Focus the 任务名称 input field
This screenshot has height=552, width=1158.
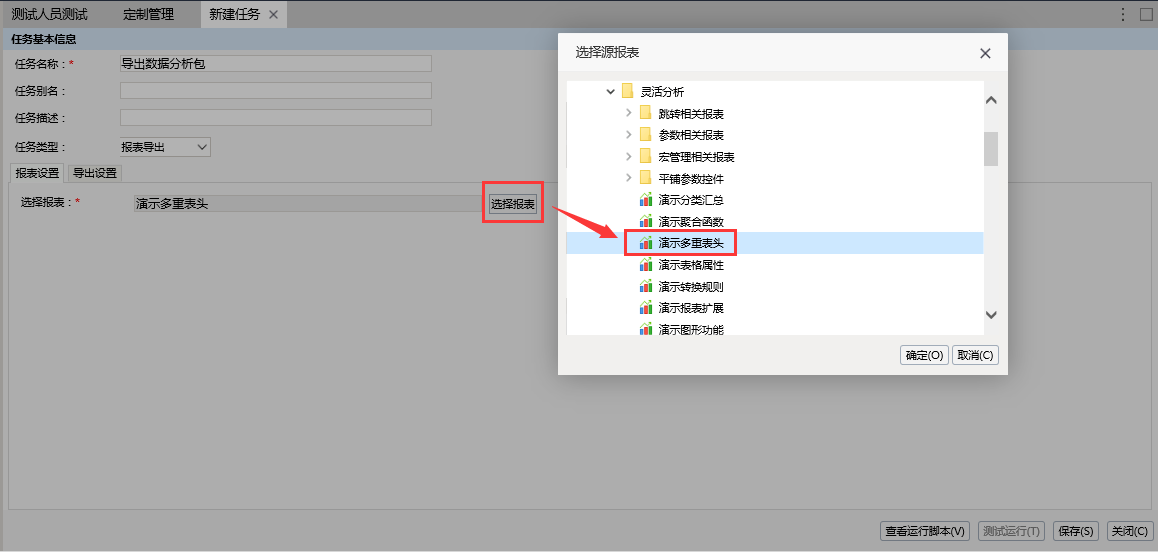tap(275, 64)
